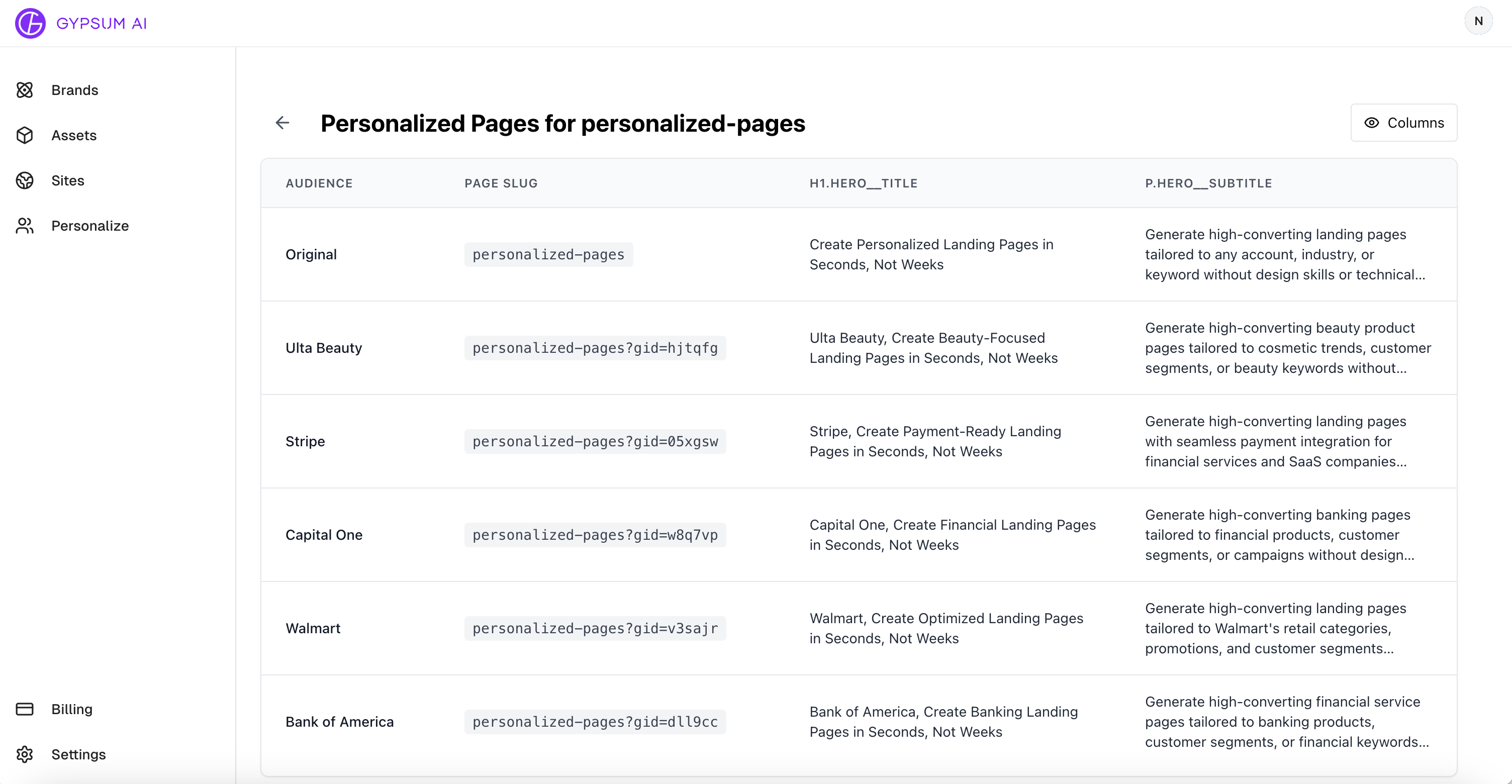Select the Capital One audience cell

click(324, 535)
